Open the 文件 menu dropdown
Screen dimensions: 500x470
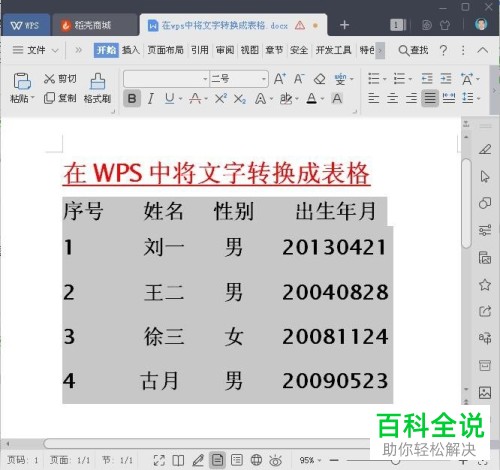coord(36,50)
